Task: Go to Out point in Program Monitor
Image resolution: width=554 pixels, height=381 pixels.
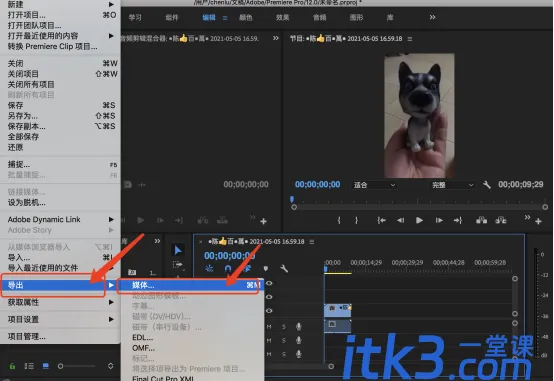Action: pyautogui.click(x=458, y=221)
